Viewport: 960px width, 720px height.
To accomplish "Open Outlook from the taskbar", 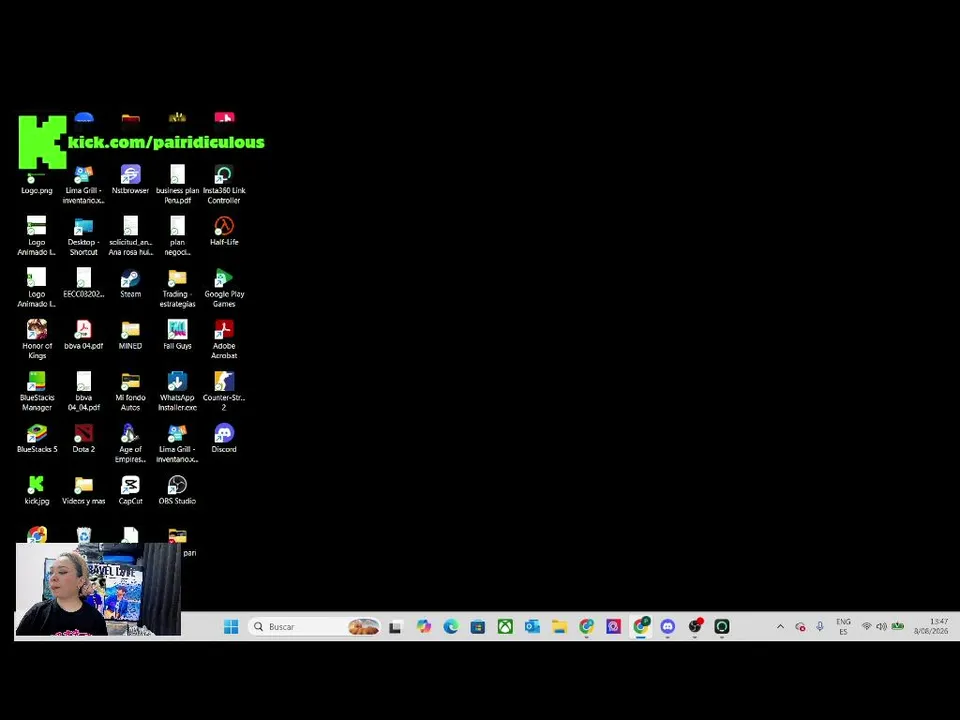I will click(532, 626).
